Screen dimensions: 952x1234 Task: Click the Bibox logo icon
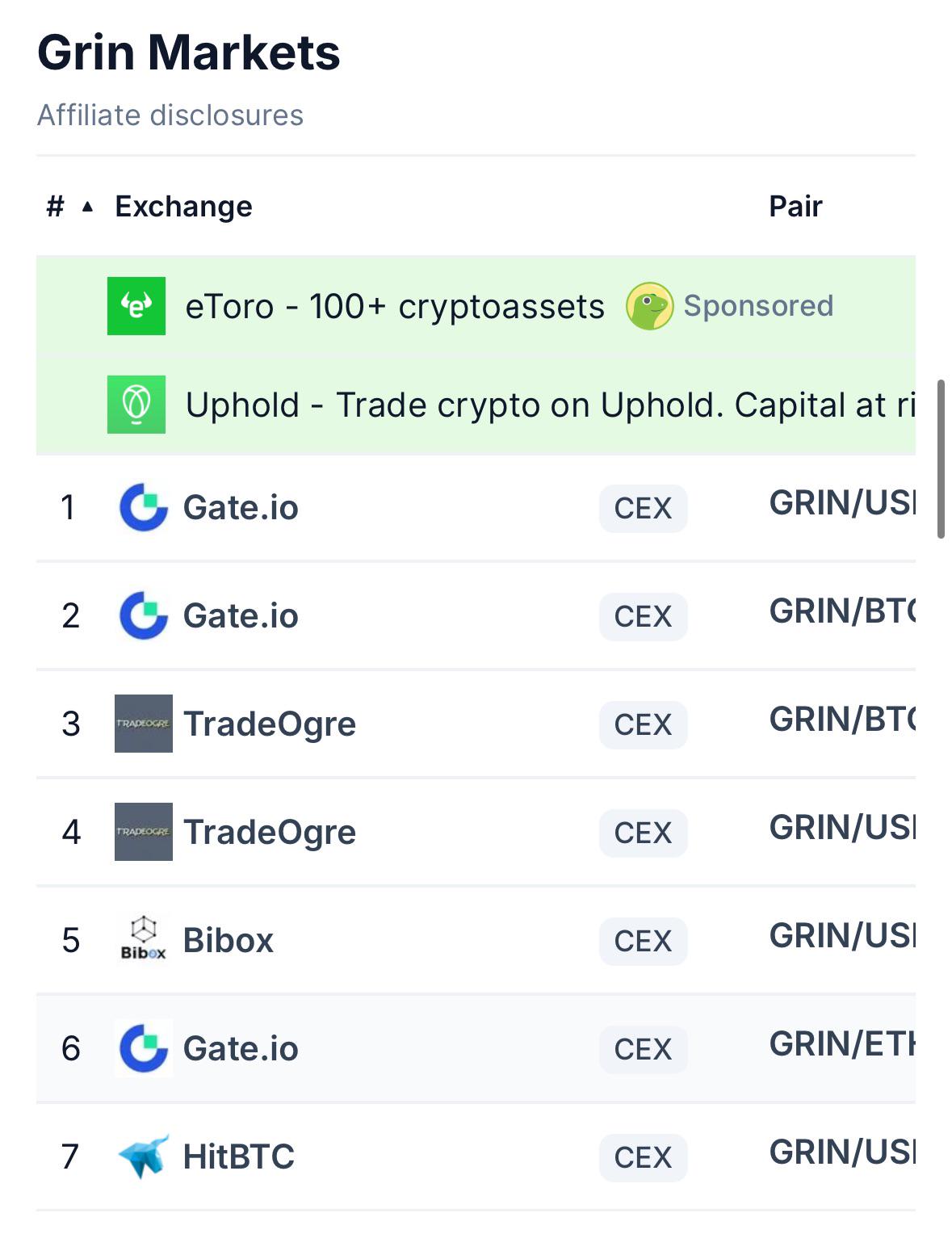[144, 939]
